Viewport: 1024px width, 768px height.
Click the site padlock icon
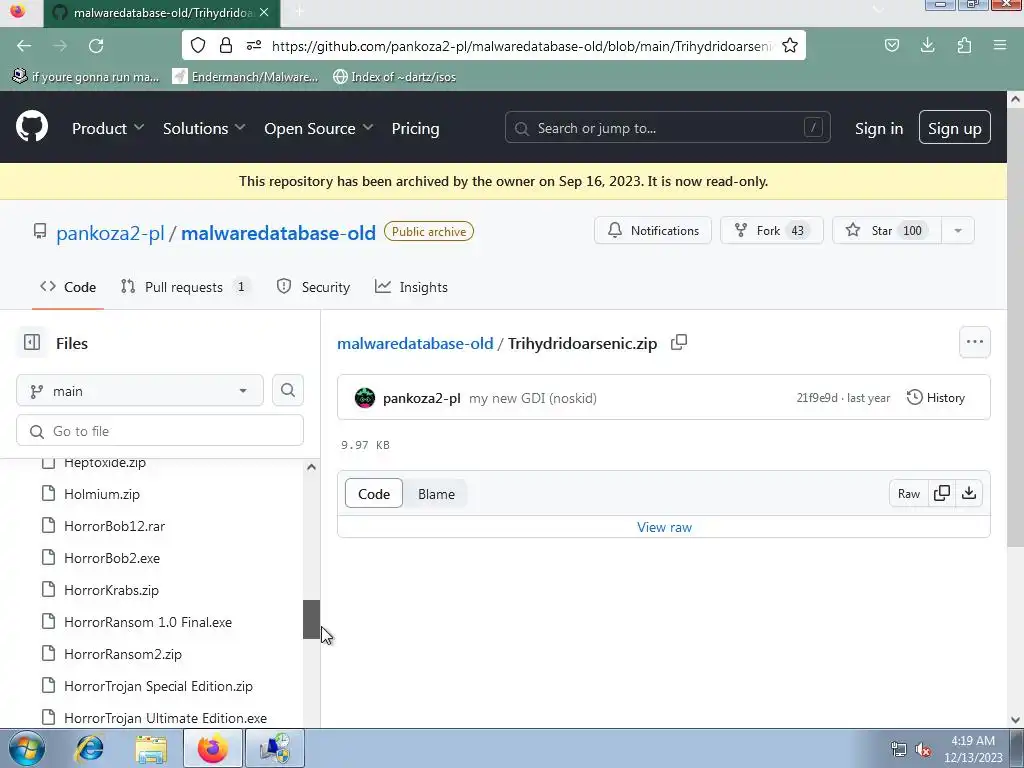click(226, 45)
